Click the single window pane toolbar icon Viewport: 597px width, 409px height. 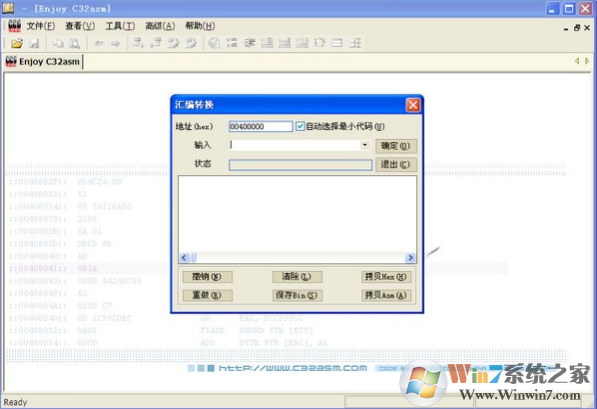point(337,43)
